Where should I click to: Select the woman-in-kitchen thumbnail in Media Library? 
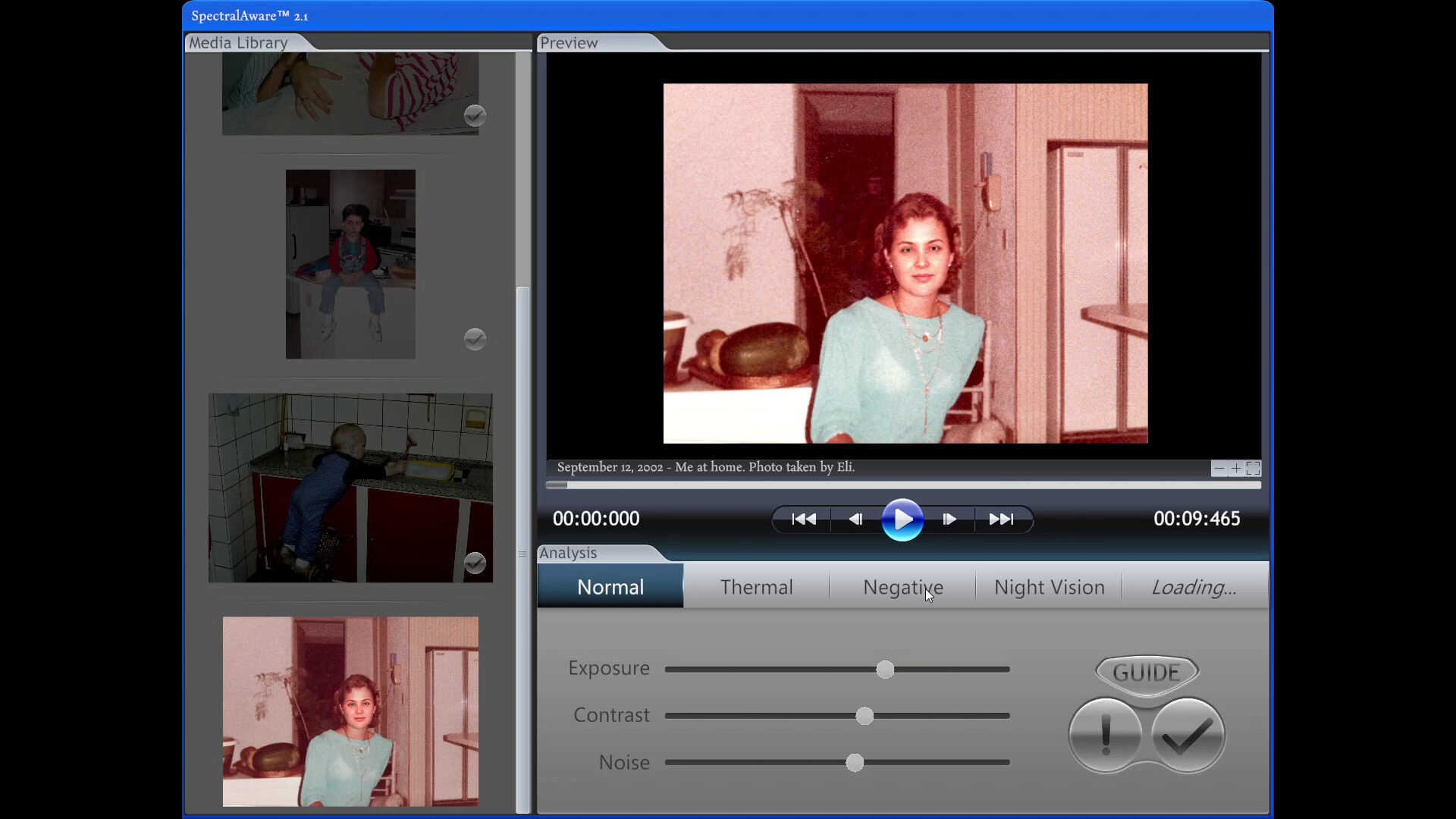coord(350,711)
